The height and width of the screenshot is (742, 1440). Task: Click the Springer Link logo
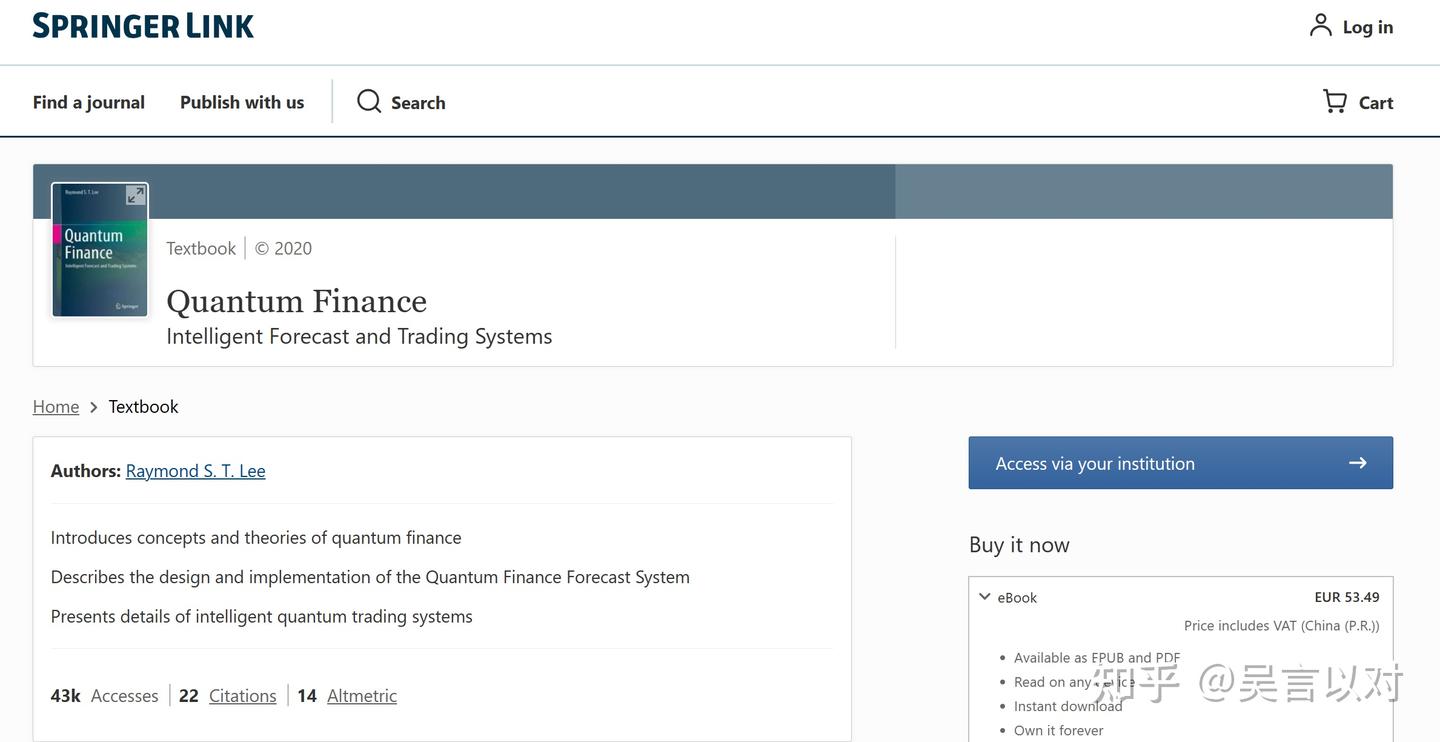point(143,26)
